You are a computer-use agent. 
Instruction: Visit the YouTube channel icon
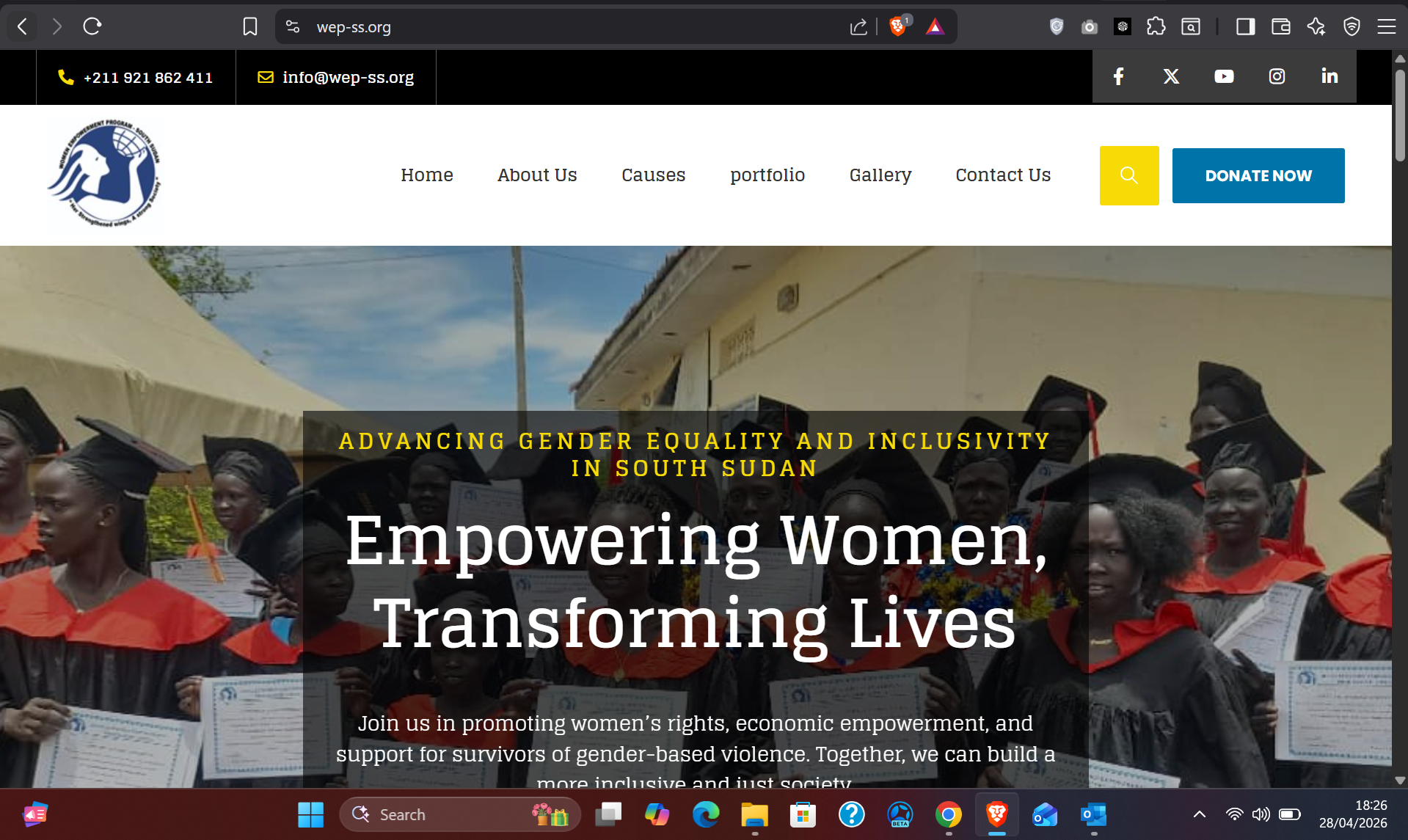[1224, 76]
